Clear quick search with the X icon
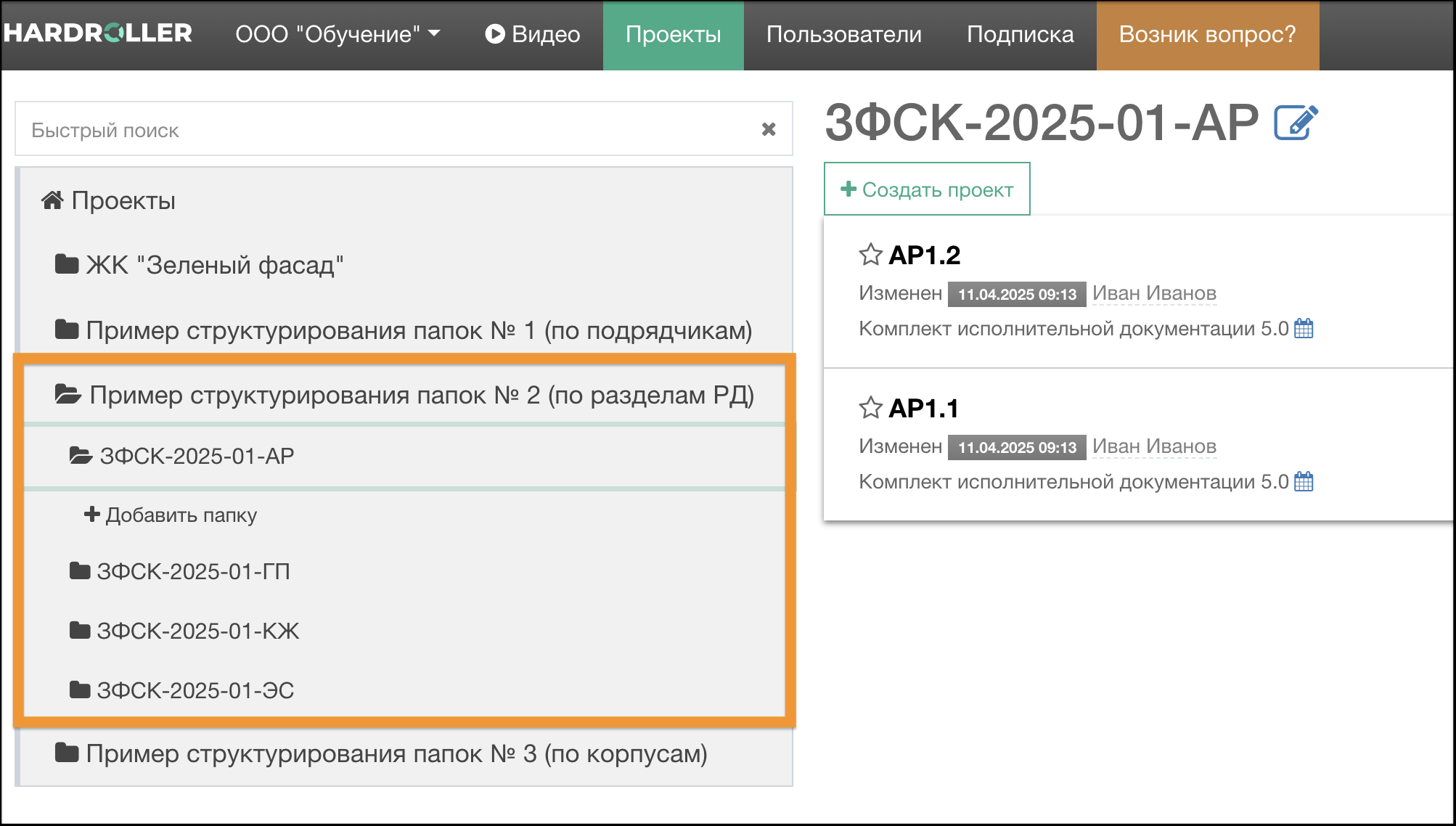1456x826 pixels. coord(769,130)
